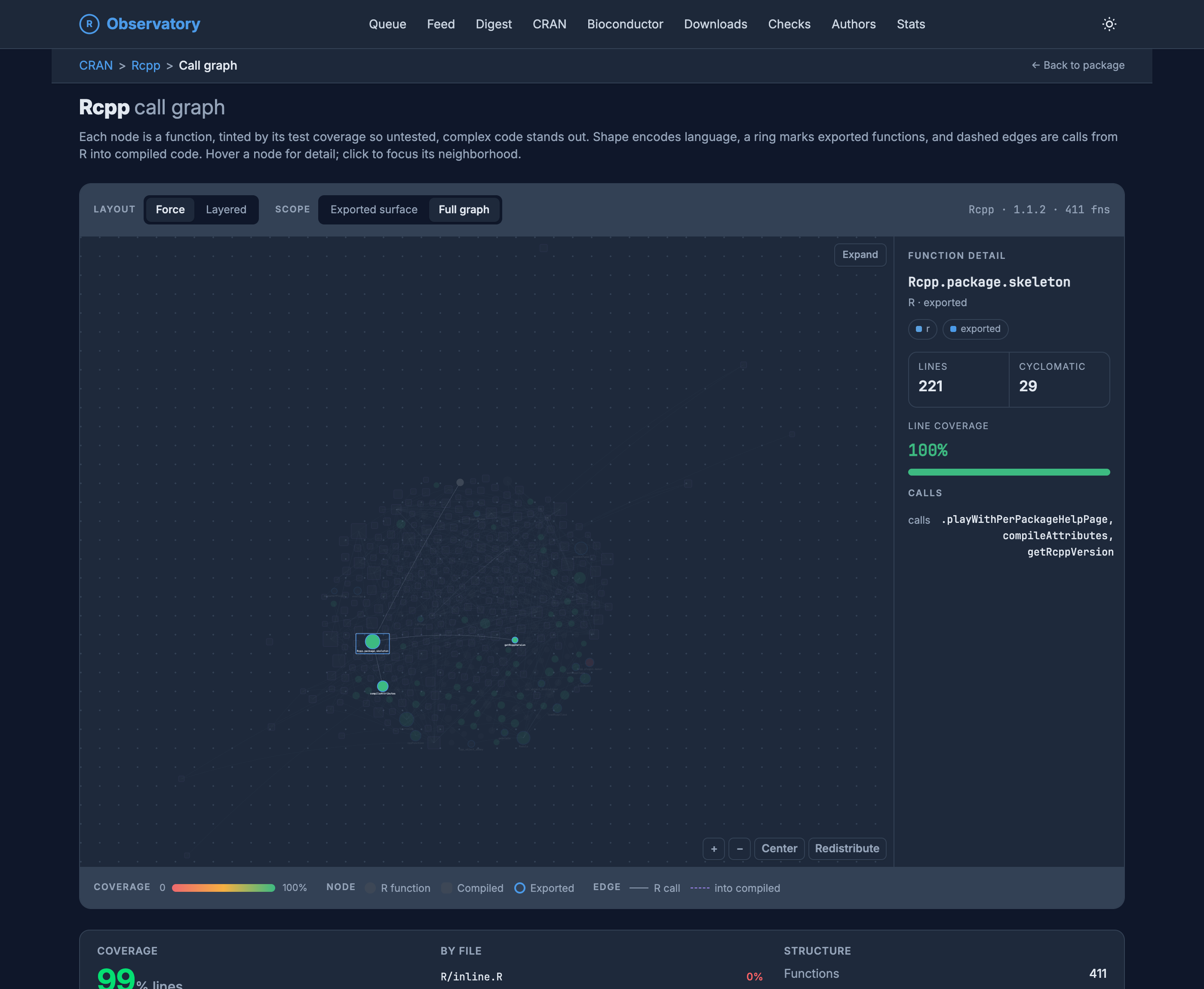Click the 100% line coverage bar
The height and width of the screenshot is (989, 1204).
tap(1009, 472)
